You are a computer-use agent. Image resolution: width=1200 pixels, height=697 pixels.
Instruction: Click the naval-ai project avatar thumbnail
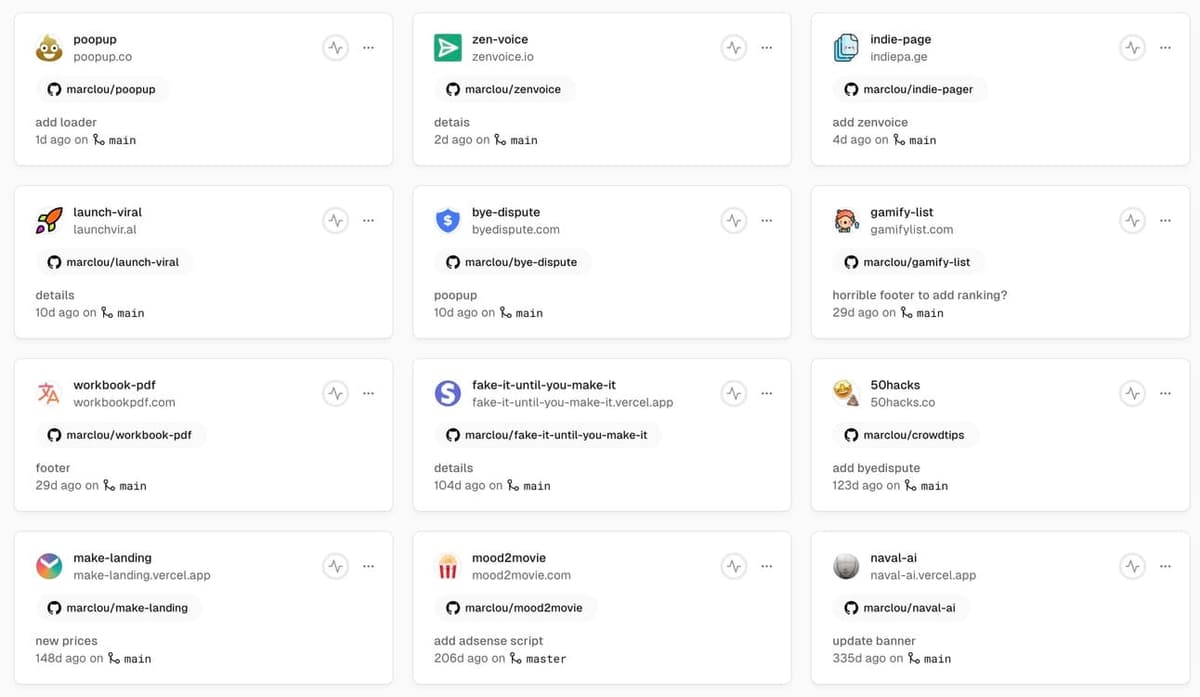pos(846,567)
